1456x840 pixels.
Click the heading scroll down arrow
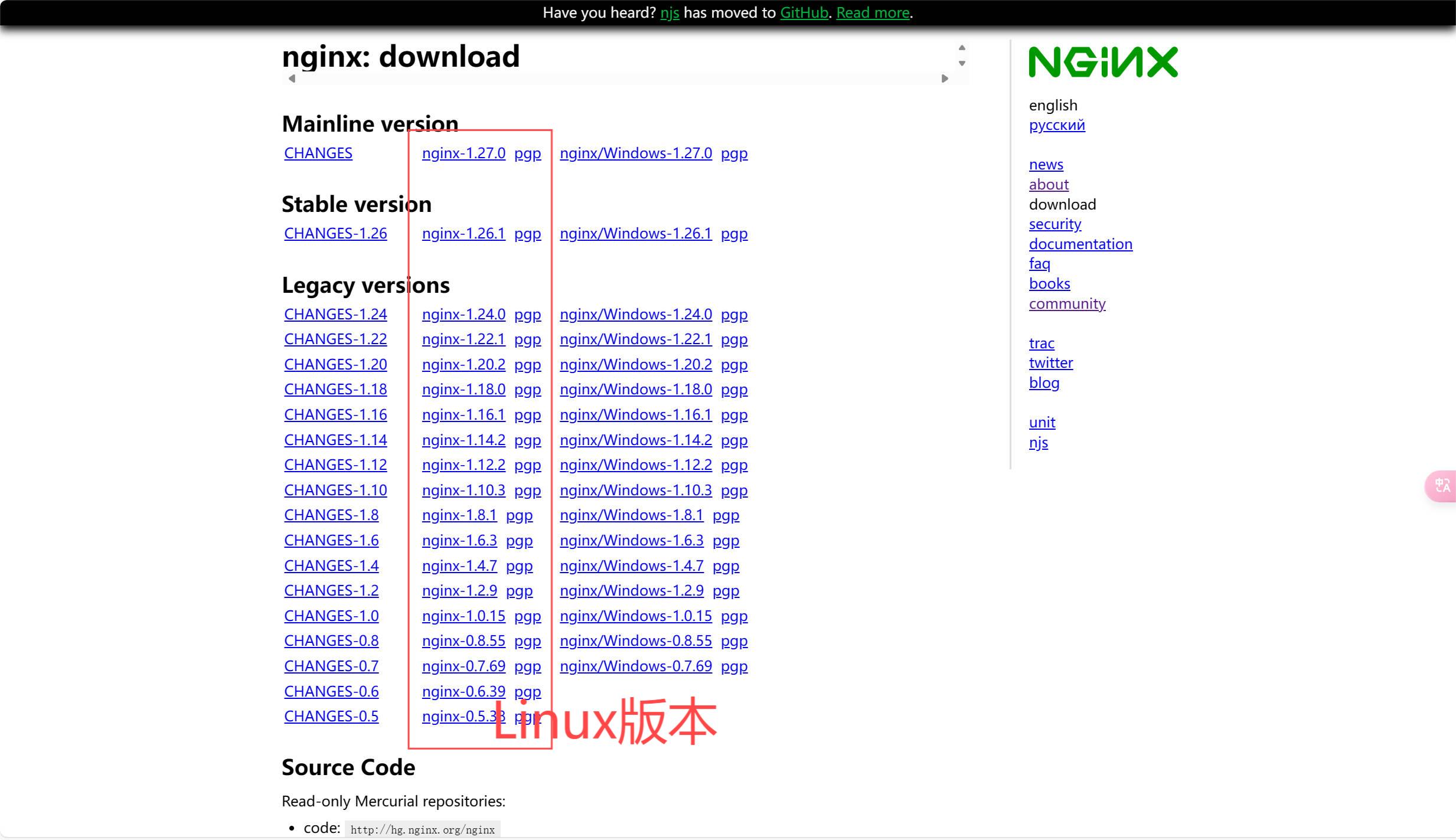[x=962, y=63]
